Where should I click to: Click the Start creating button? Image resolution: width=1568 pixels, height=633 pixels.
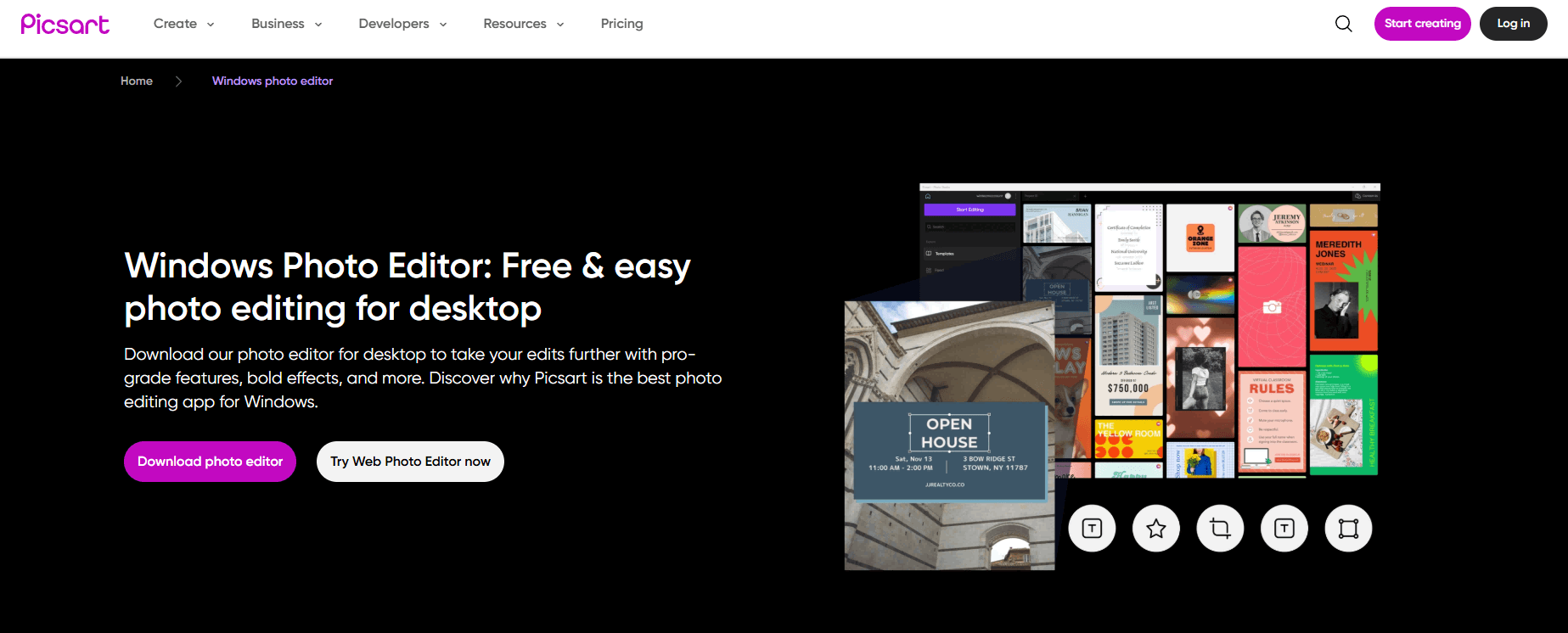click(x=1423, y=24)
